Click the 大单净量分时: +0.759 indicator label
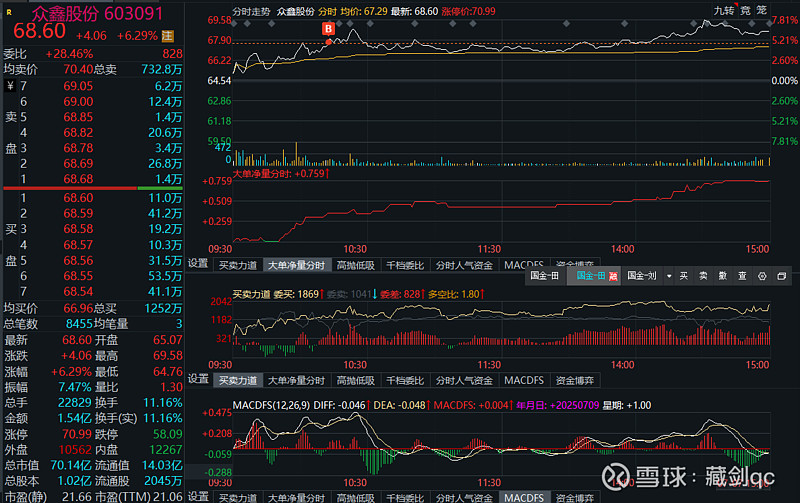Image resolution: width=800 pixels, height=503 pixels. click(x=281, y=173)
